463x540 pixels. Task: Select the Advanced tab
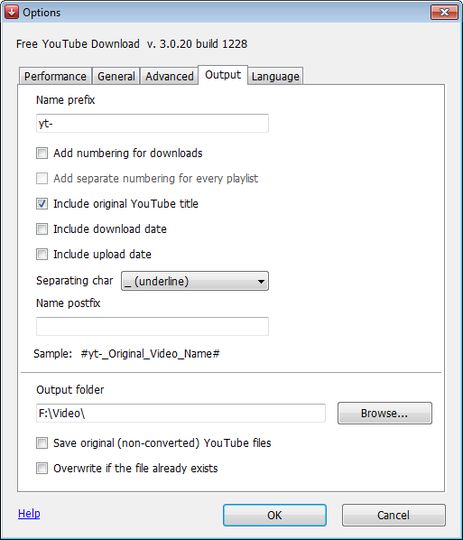(169, 76)
